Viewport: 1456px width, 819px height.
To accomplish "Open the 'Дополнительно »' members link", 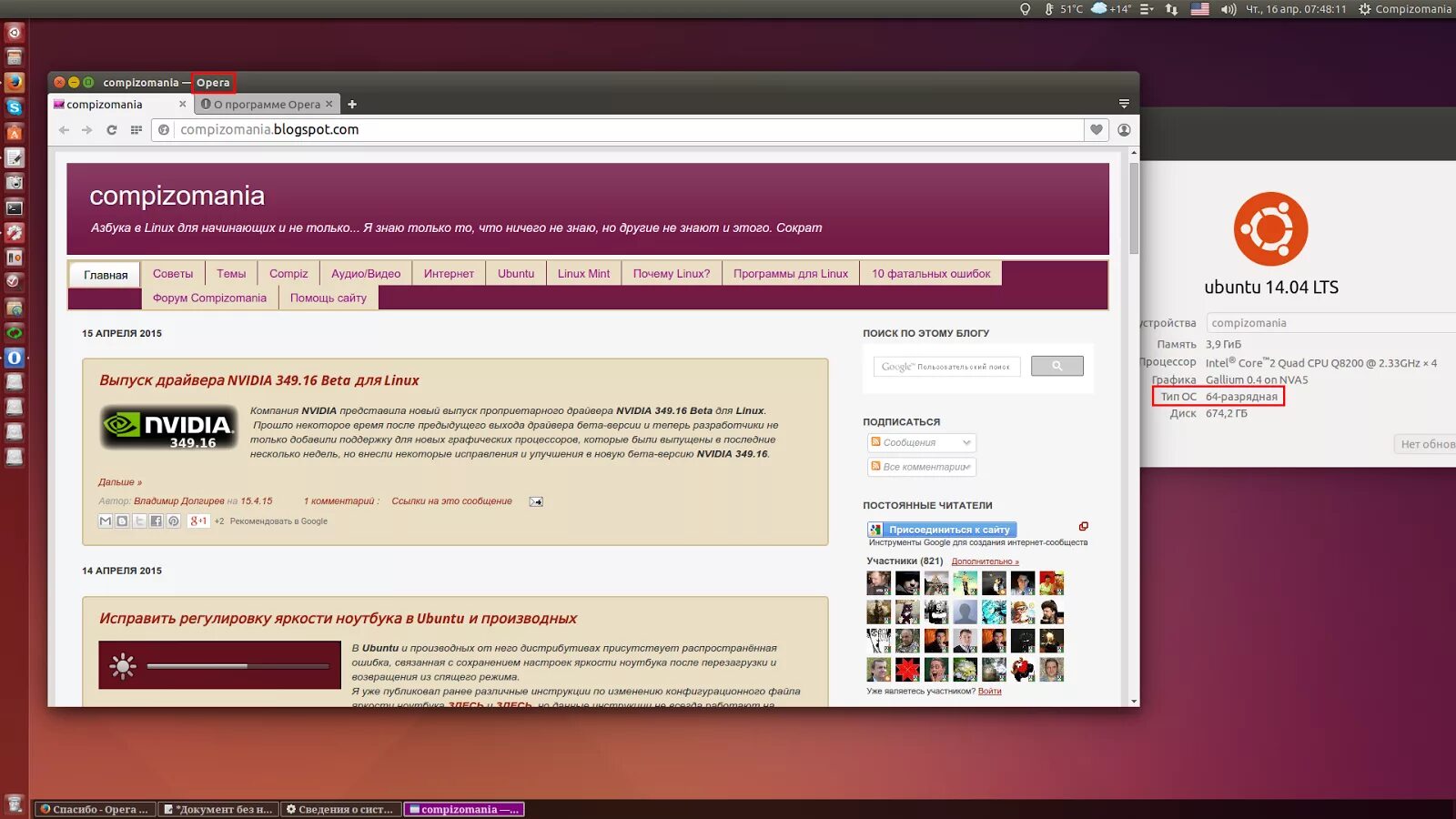I will (x=986, y=561).
